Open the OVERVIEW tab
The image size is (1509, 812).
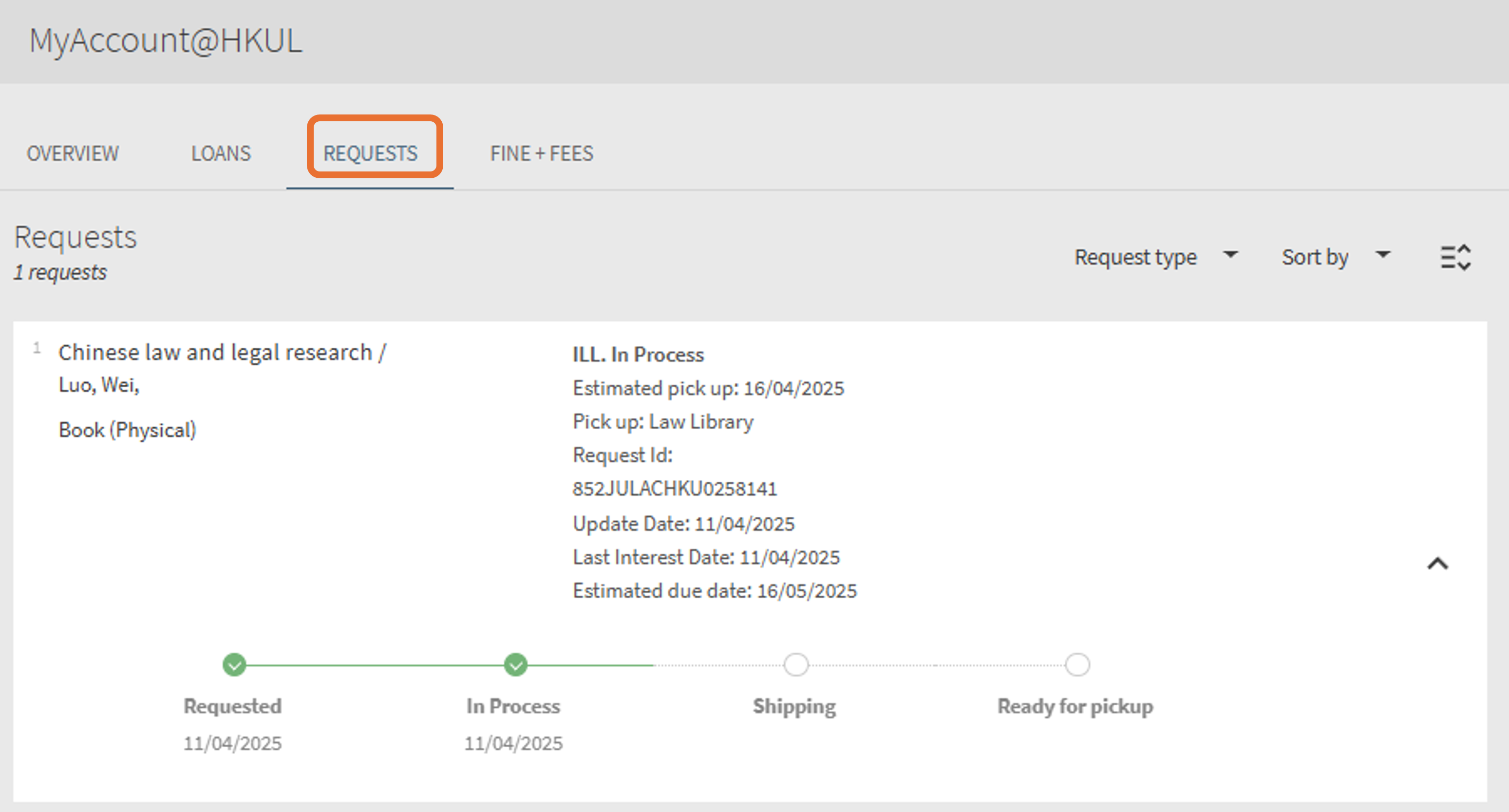pos(73,153)
